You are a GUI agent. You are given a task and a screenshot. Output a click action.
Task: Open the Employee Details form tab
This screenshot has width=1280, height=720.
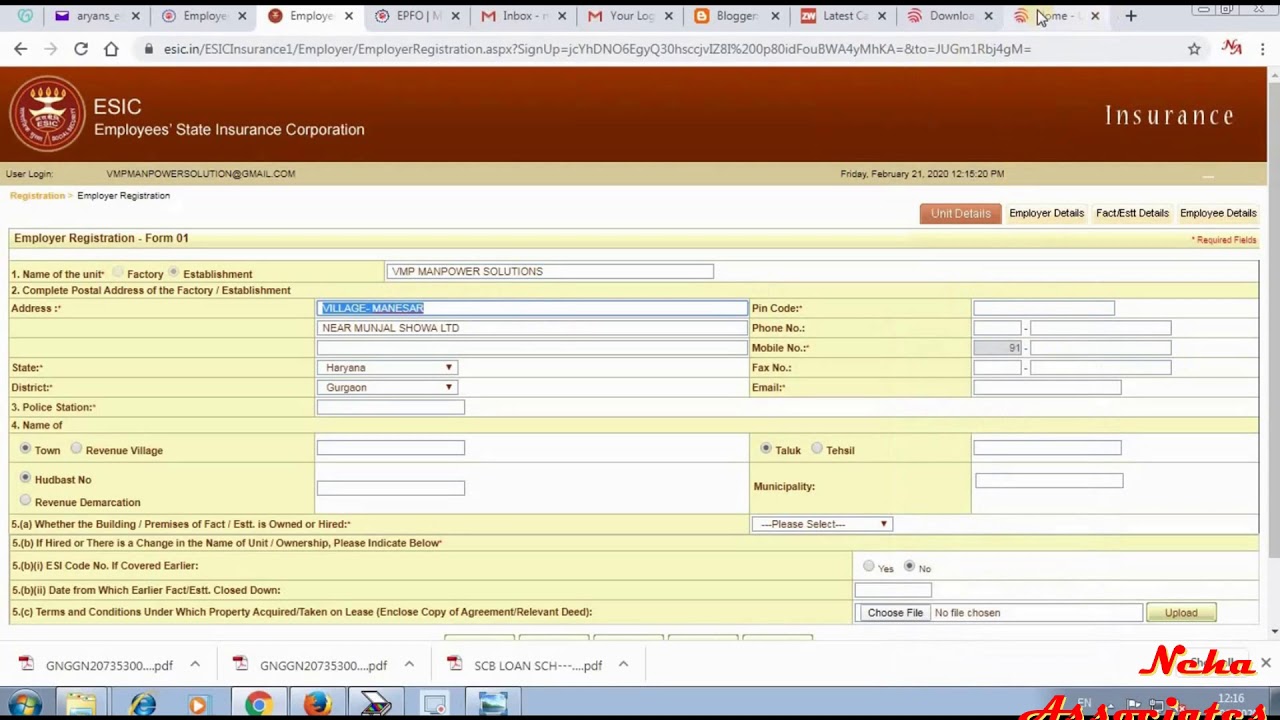1218,213
